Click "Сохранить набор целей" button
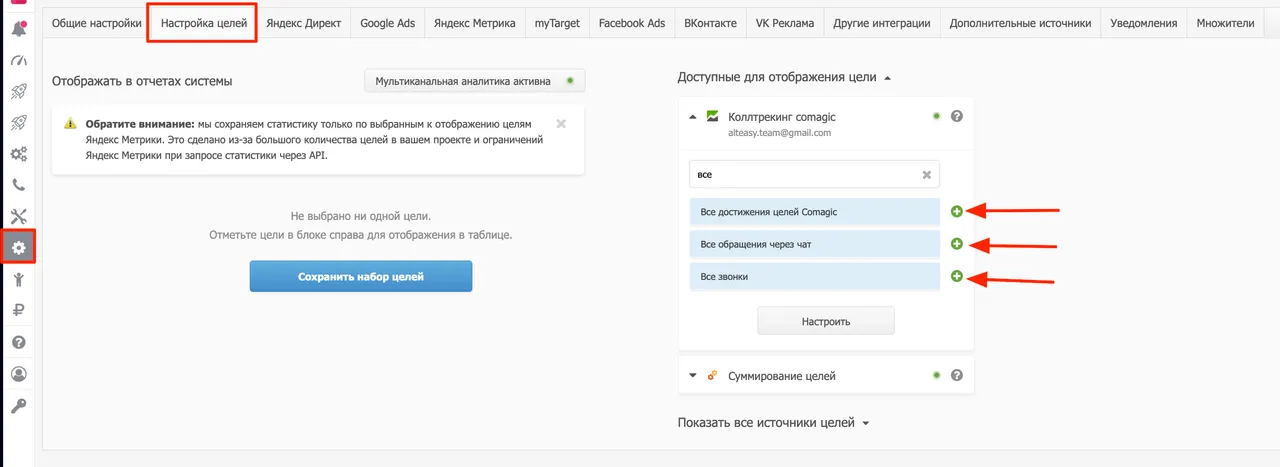This screenshot has height=467, width=1280. click(x=361, y=277)
